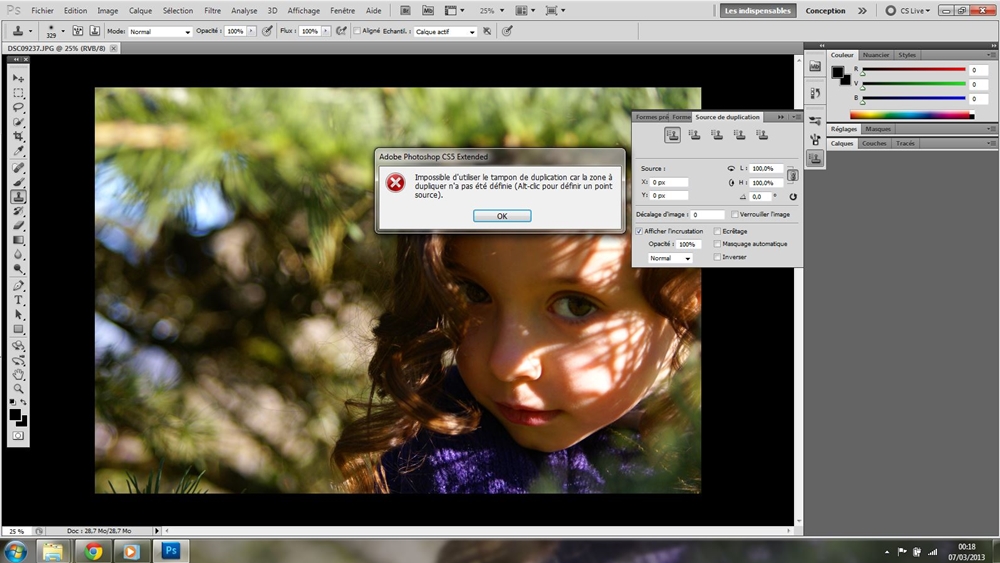Enable the Verrouiller l'image checkbox

click(x=736, y=215)
